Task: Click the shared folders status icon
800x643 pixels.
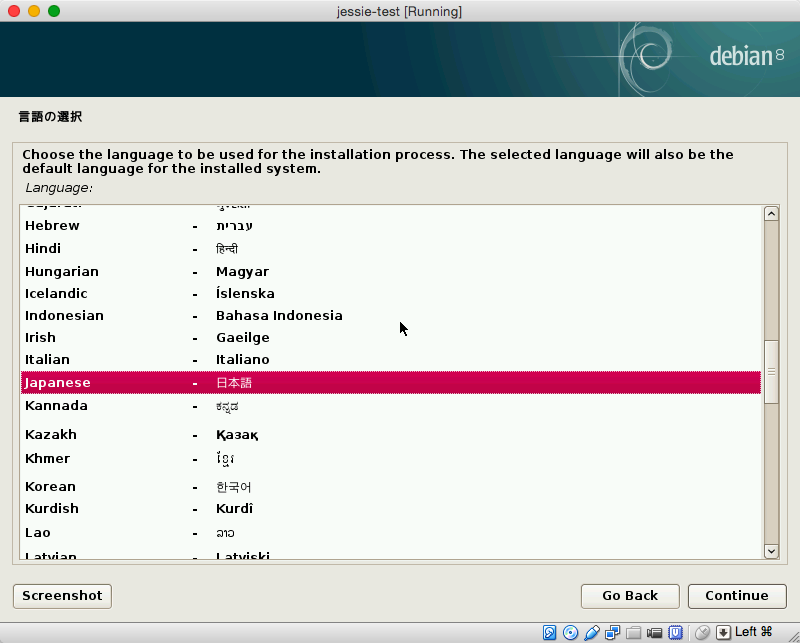Action: coord(633,633)
